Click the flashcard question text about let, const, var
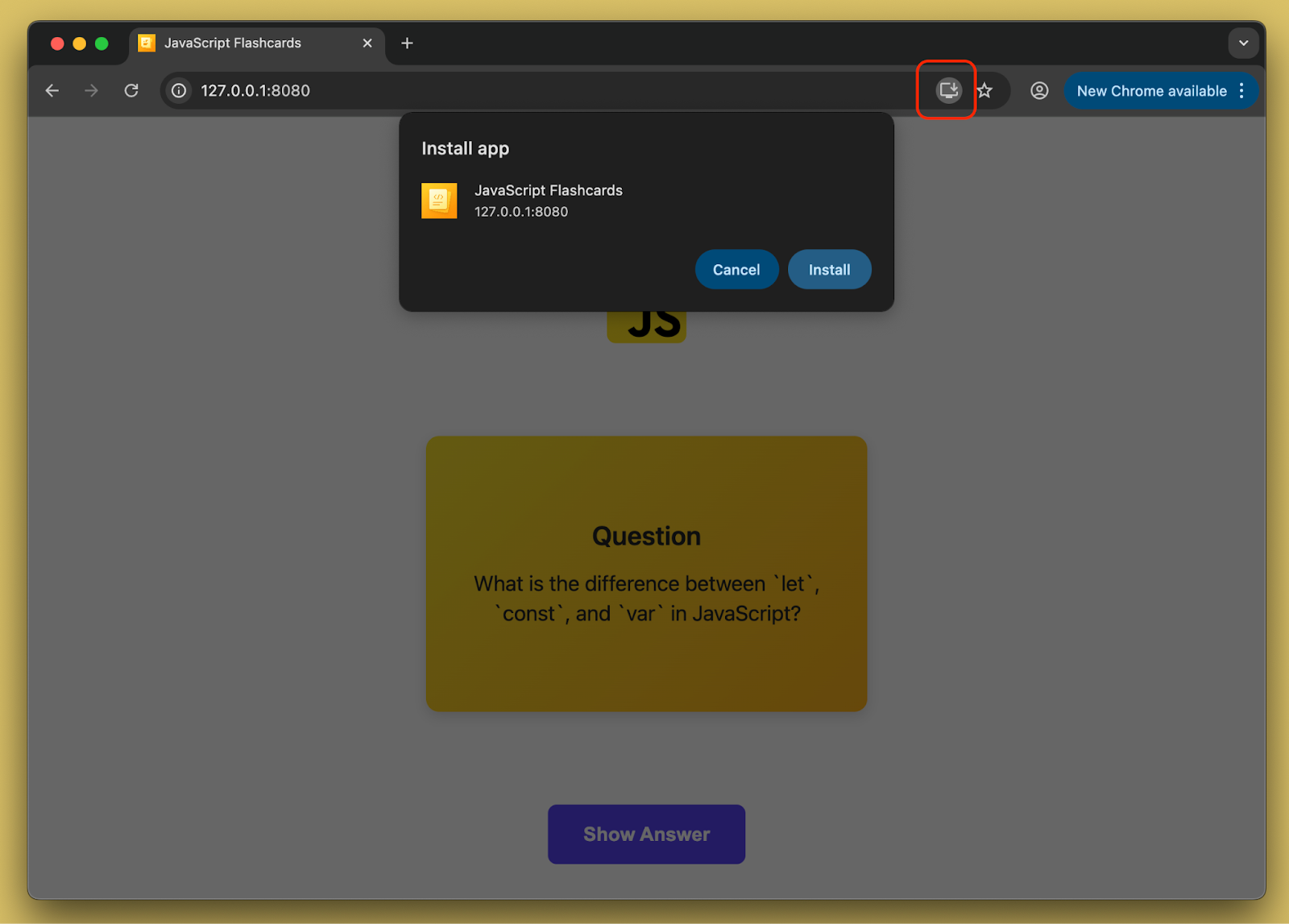The image size is (1289, 924). pyautogui.click(x=646, y=599)
